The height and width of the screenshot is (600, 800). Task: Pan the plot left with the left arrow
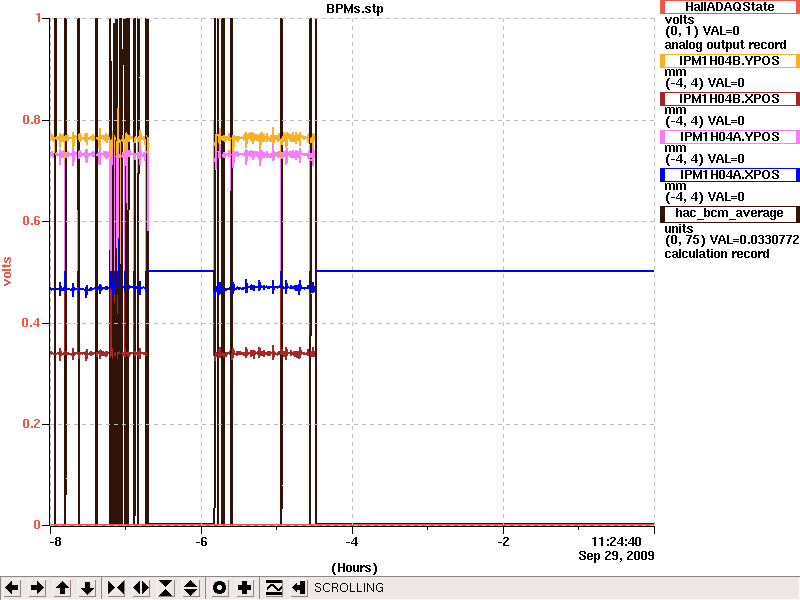pyautogui.click(x=12, y=588)
